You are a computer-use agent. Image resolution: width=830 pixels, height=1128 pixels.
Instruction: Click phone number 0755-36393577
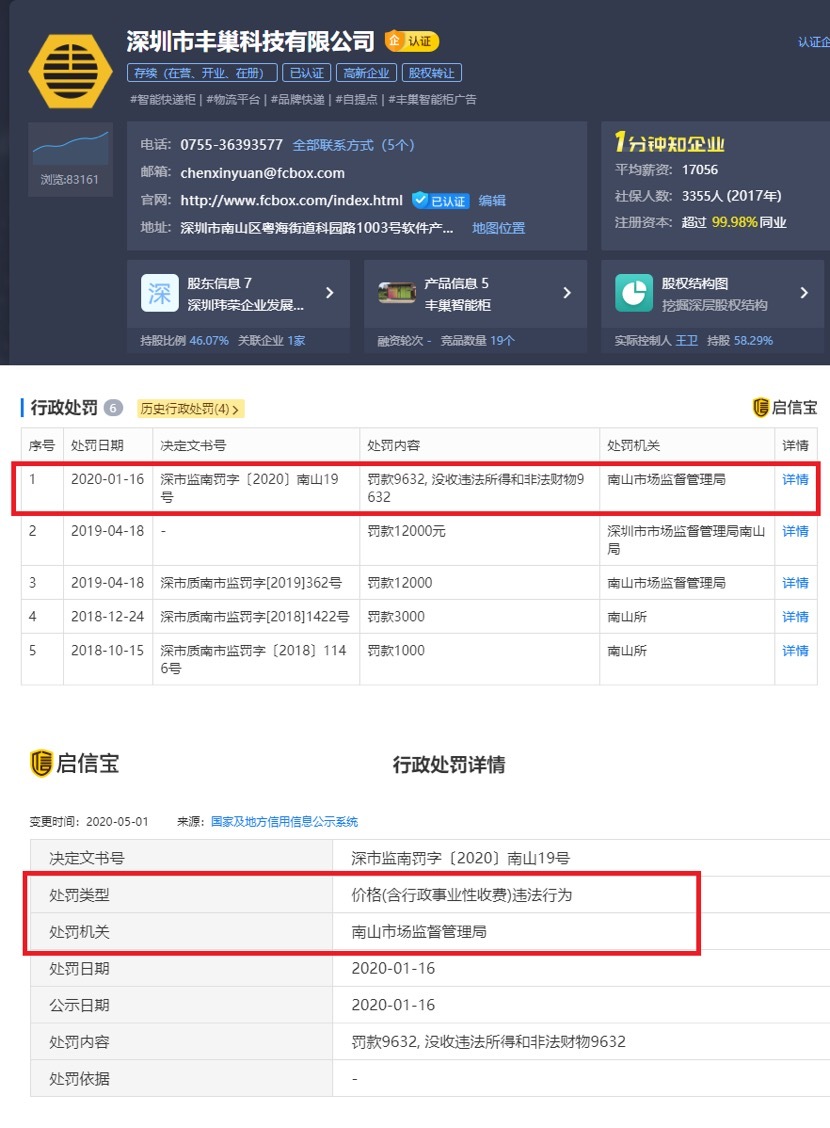click(232, 145)
